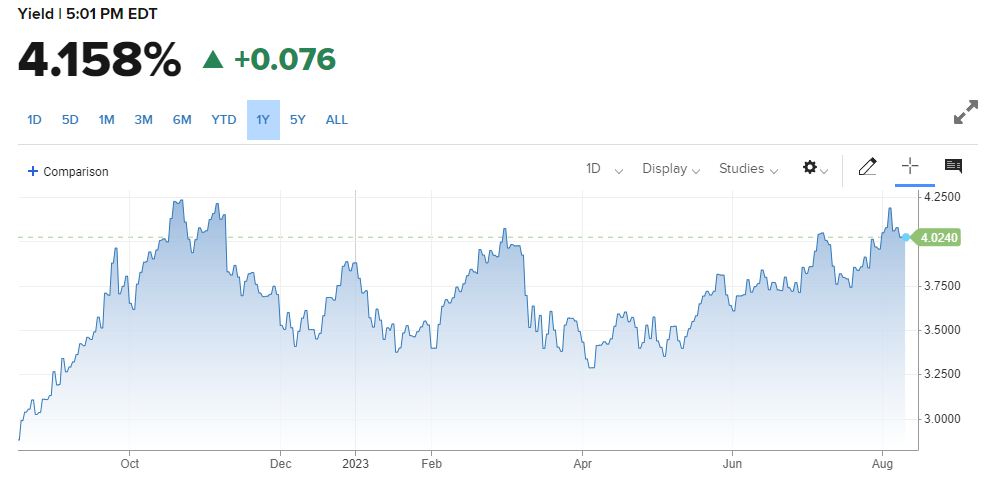
Task: Show year-to-date YTD range
Action: tap(223, 120)
